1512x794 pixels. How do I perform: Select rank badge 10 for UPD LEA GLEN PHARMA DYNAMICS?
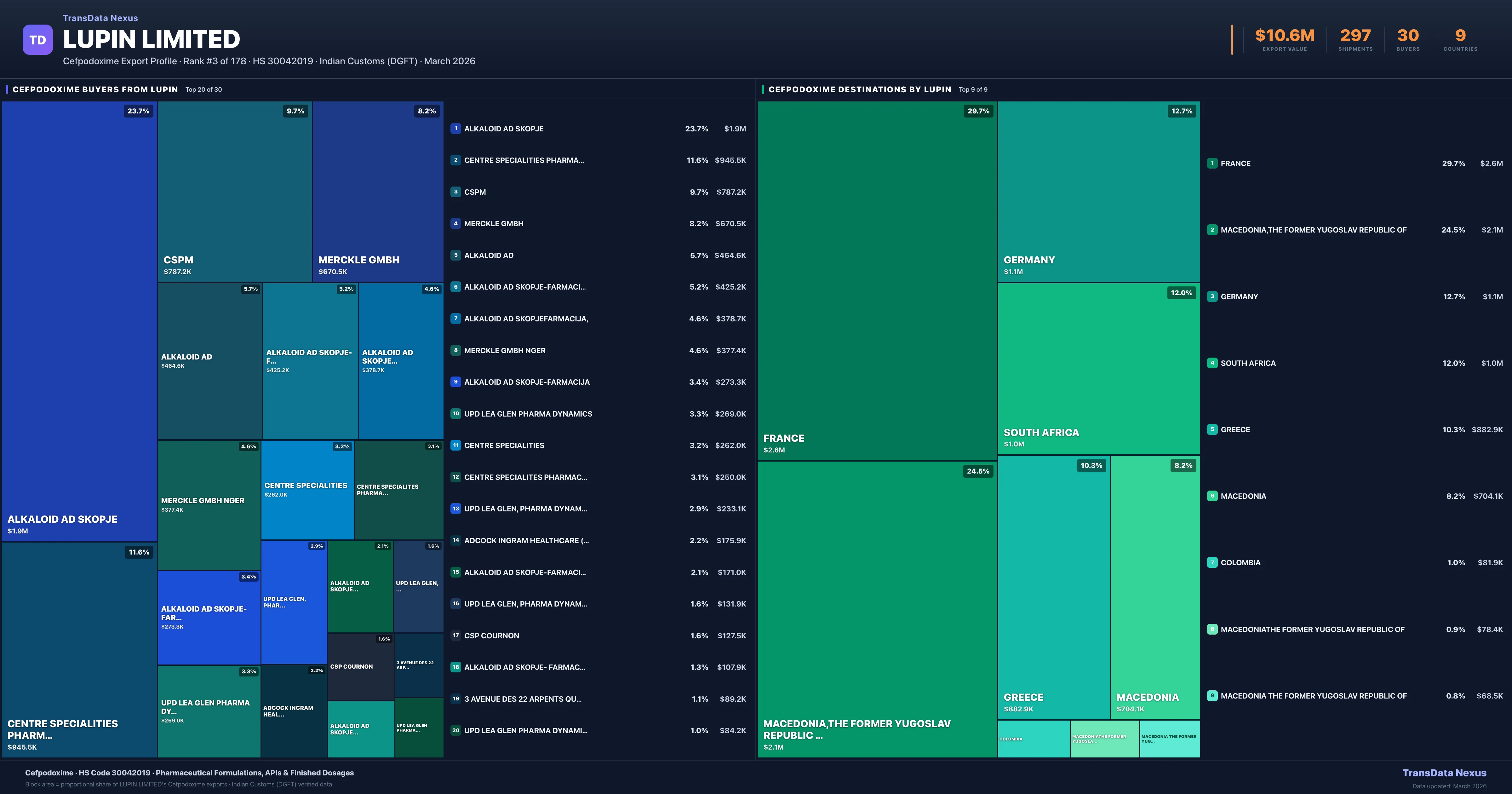coord(455,413)
